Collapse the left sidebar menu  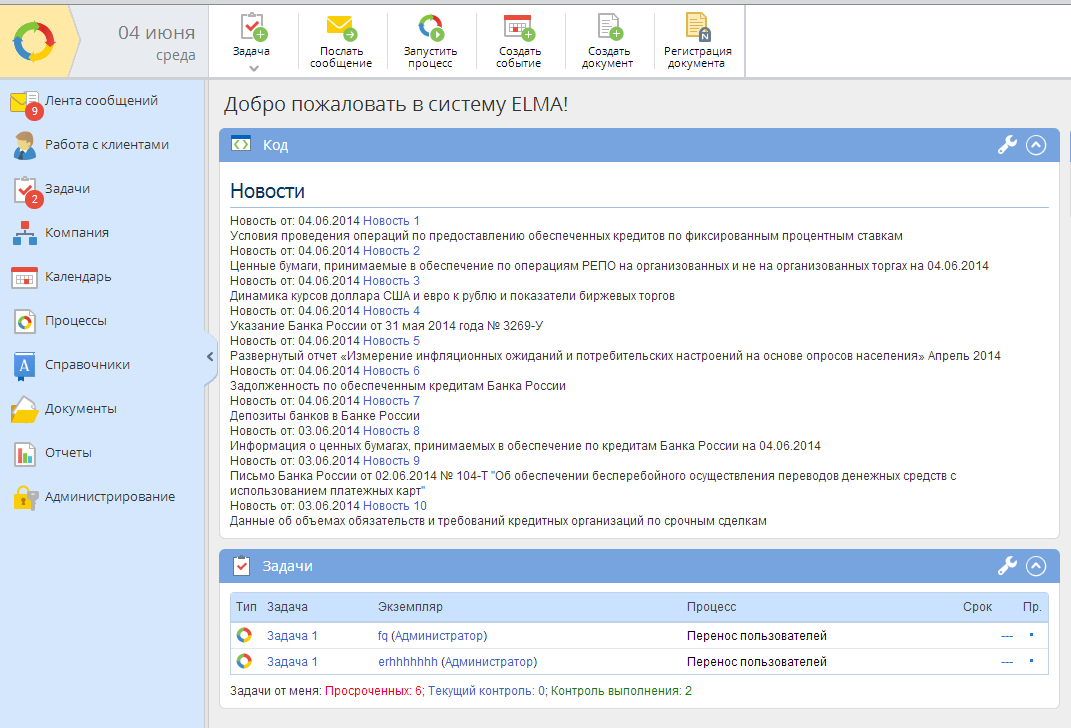pyautogui.click(x=210, y=355)
